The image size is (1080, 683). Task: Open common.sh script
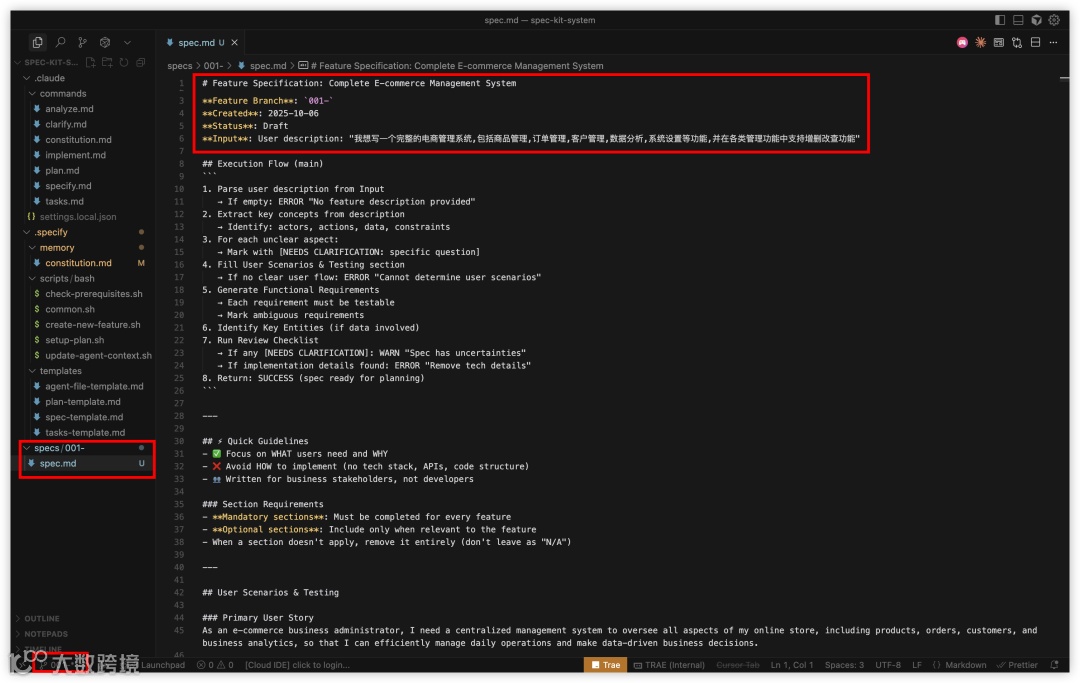tap(70, 310)
